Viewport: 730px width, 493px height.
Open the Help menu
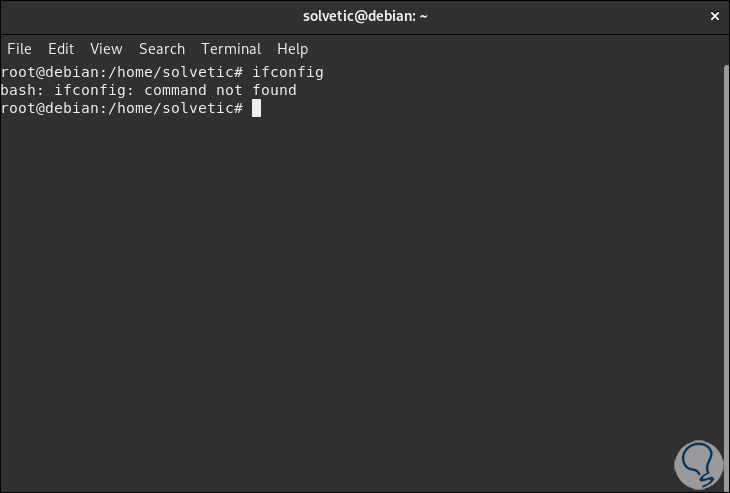(x=292, y=48)
